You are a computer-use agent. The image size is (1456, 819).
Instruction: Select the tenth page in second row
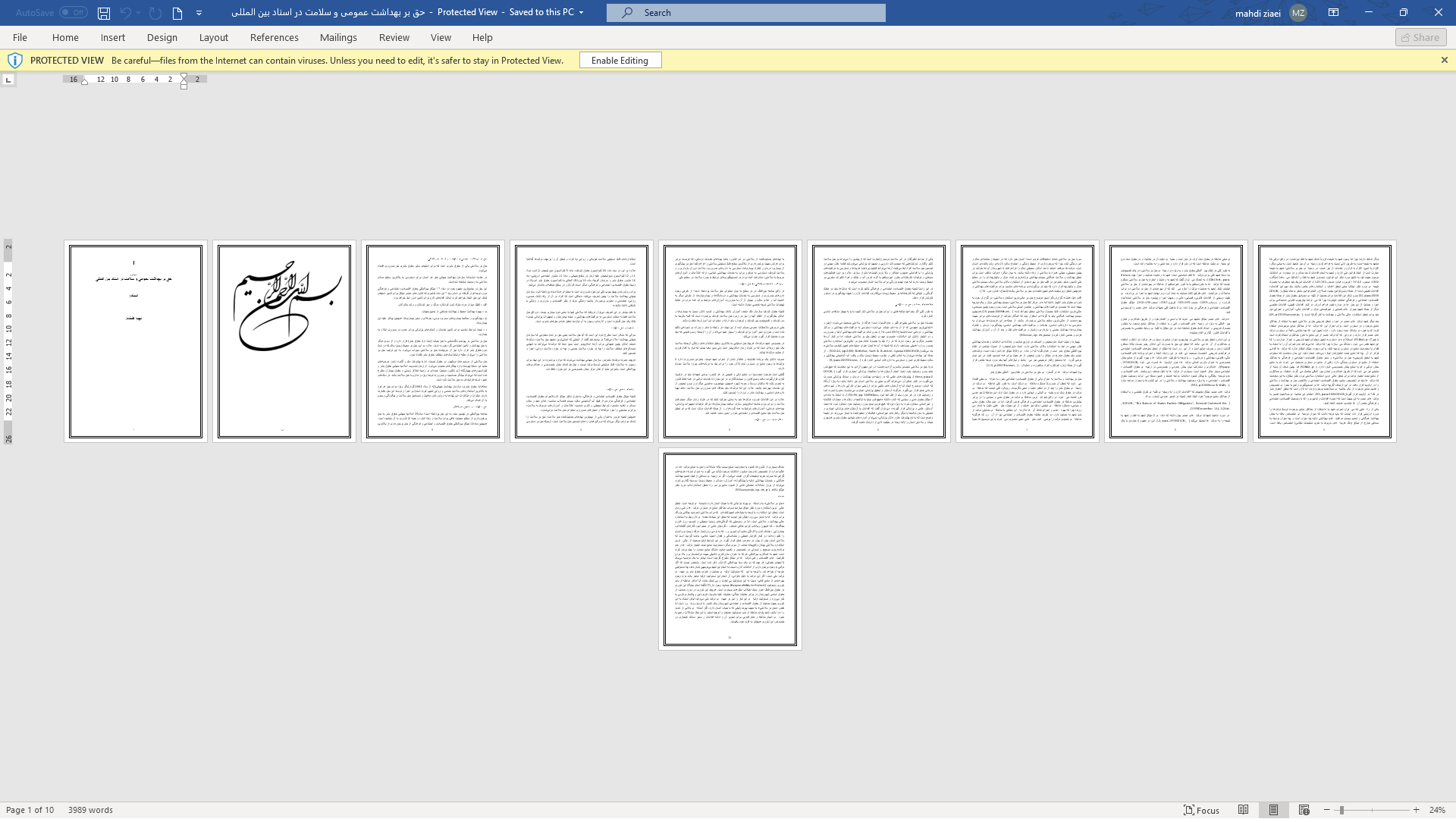[x=730, y=549]
